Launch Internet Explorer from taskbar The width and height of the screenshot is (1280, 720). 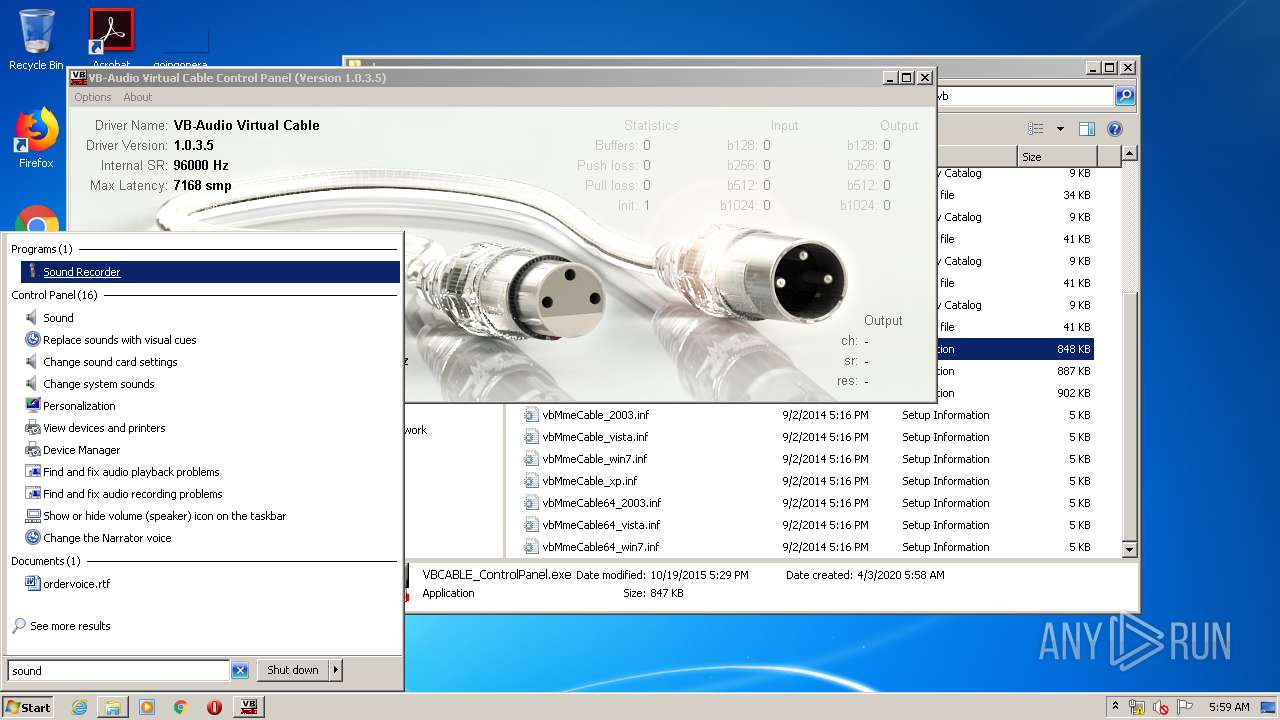79,707
